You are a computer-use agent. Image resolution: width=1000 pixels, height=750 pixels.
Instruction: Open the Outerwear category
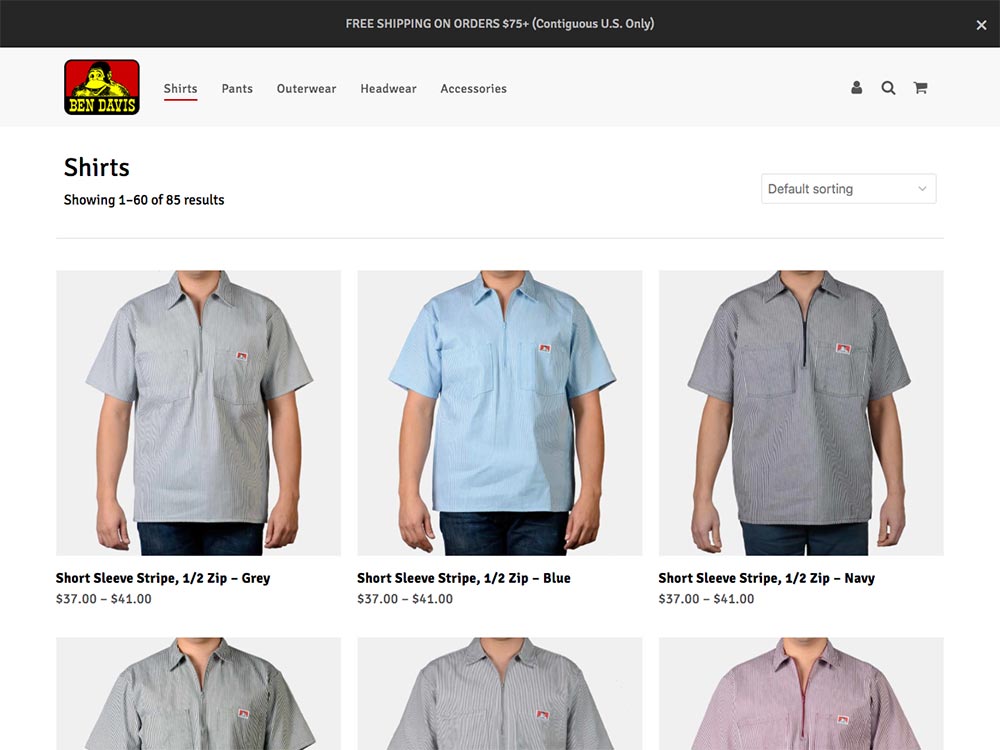(x=306, y=89)
